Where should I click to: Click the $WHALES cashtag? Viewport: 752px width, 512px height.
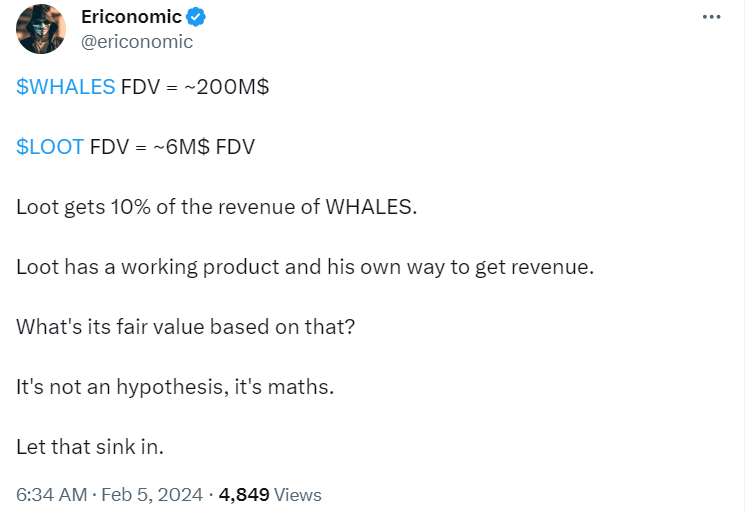click(x=65, y=87)
